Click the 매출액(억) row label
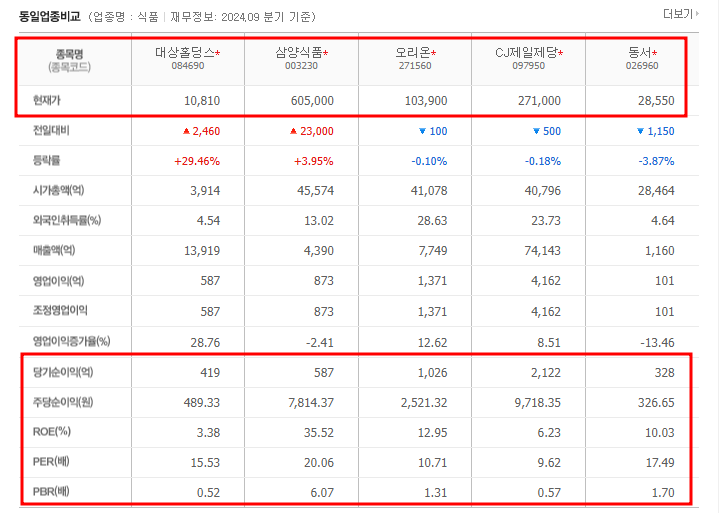The height and width of the screenshot is (513, 719). click(x=54, y=250)
